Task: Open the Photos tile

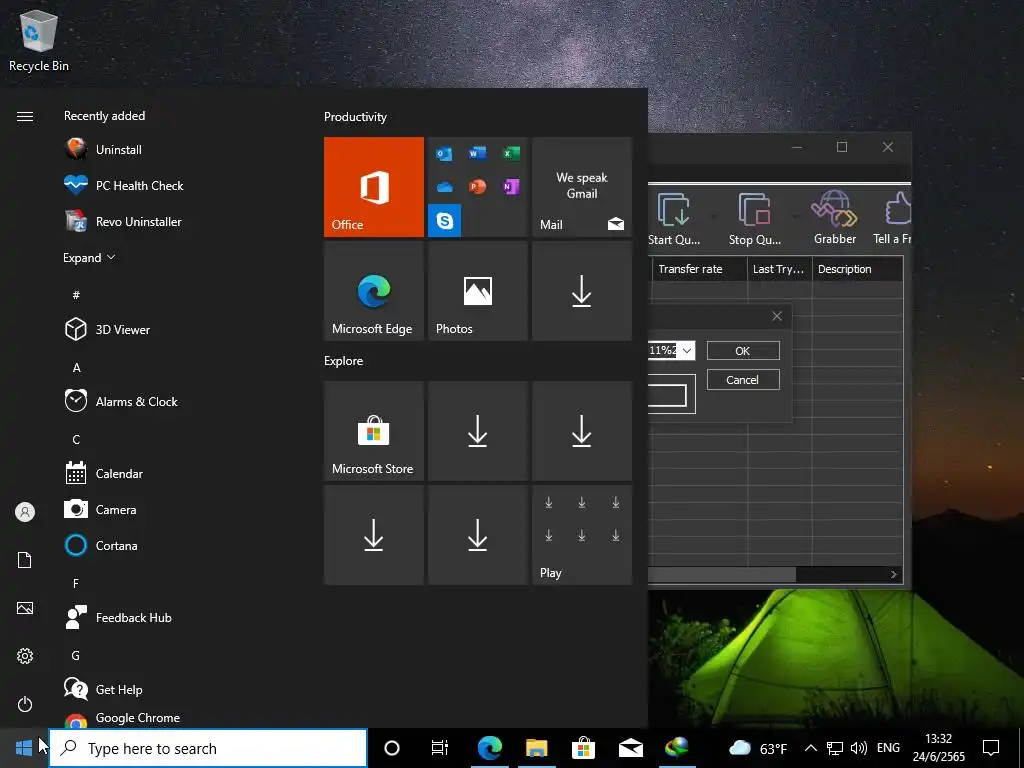Action: (x=477, y=291)
